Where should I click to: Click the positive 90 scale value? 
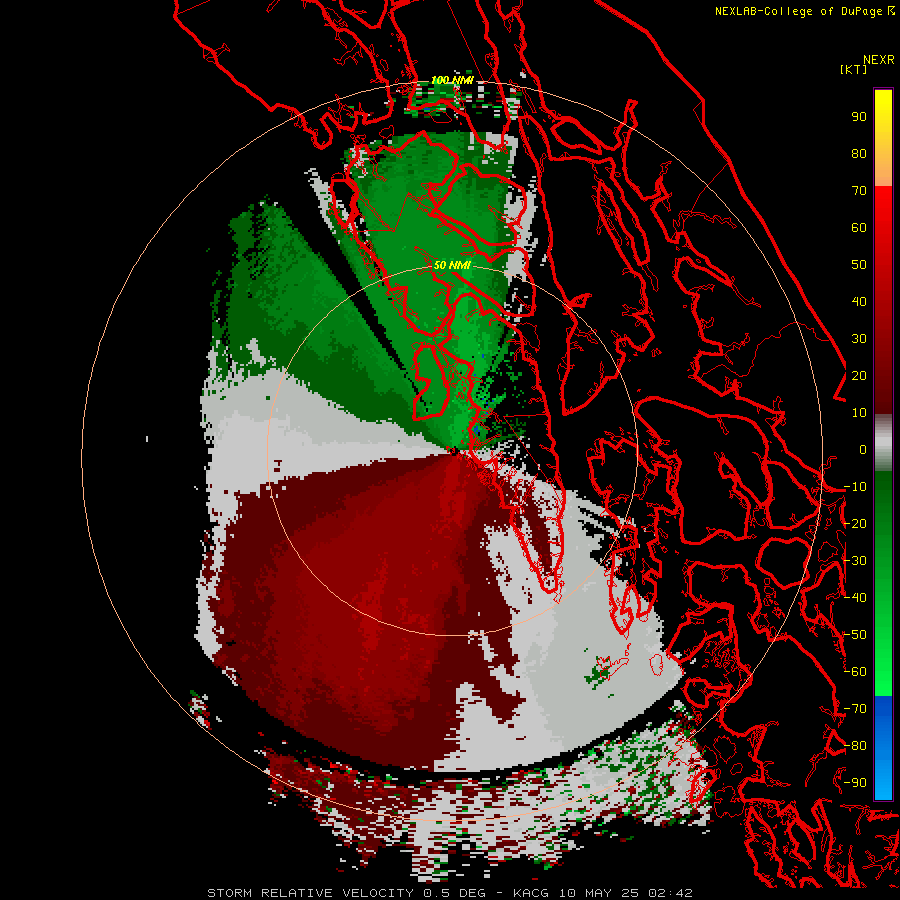click(x=859, y=117)
